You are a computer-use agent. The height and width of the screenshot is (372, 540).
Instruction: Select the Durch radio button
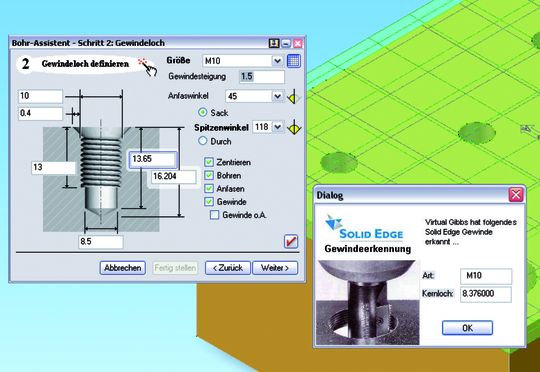point(203,141)
